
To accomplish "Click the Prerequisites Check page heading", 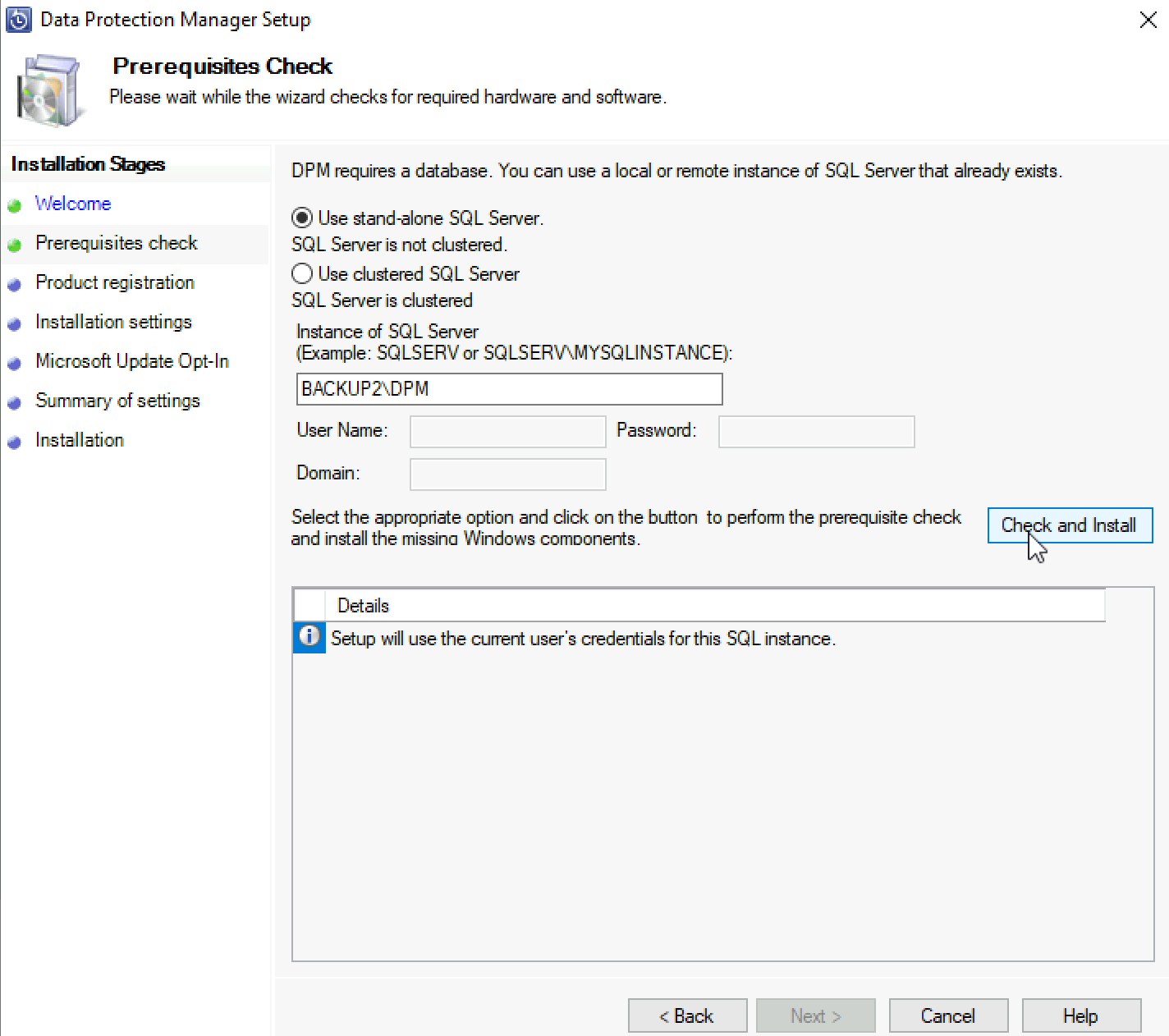I will [222, 66].
